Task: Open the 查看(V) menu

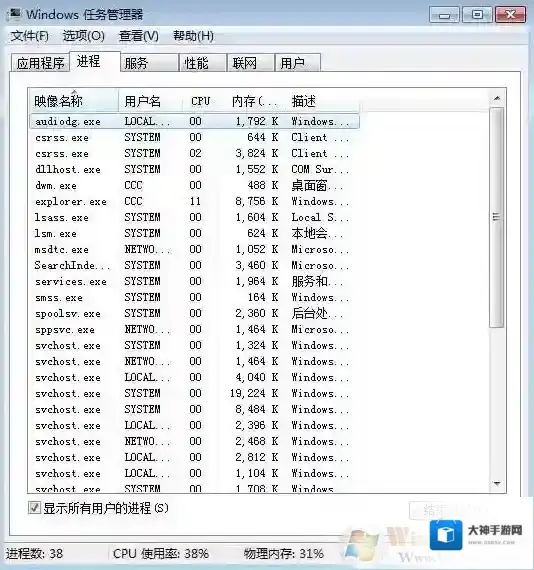Action: tap(139, 36)
